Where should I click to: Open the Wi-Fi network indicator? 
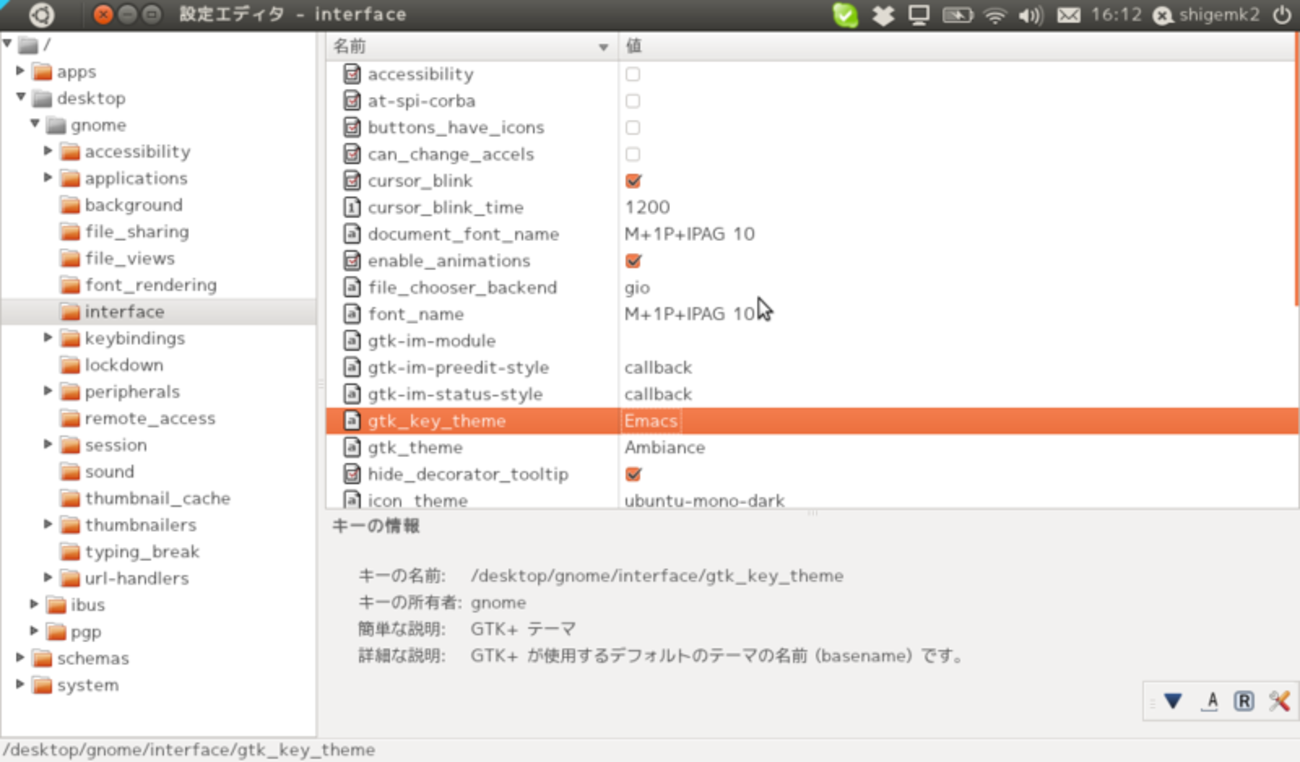[x=994, y=15]
